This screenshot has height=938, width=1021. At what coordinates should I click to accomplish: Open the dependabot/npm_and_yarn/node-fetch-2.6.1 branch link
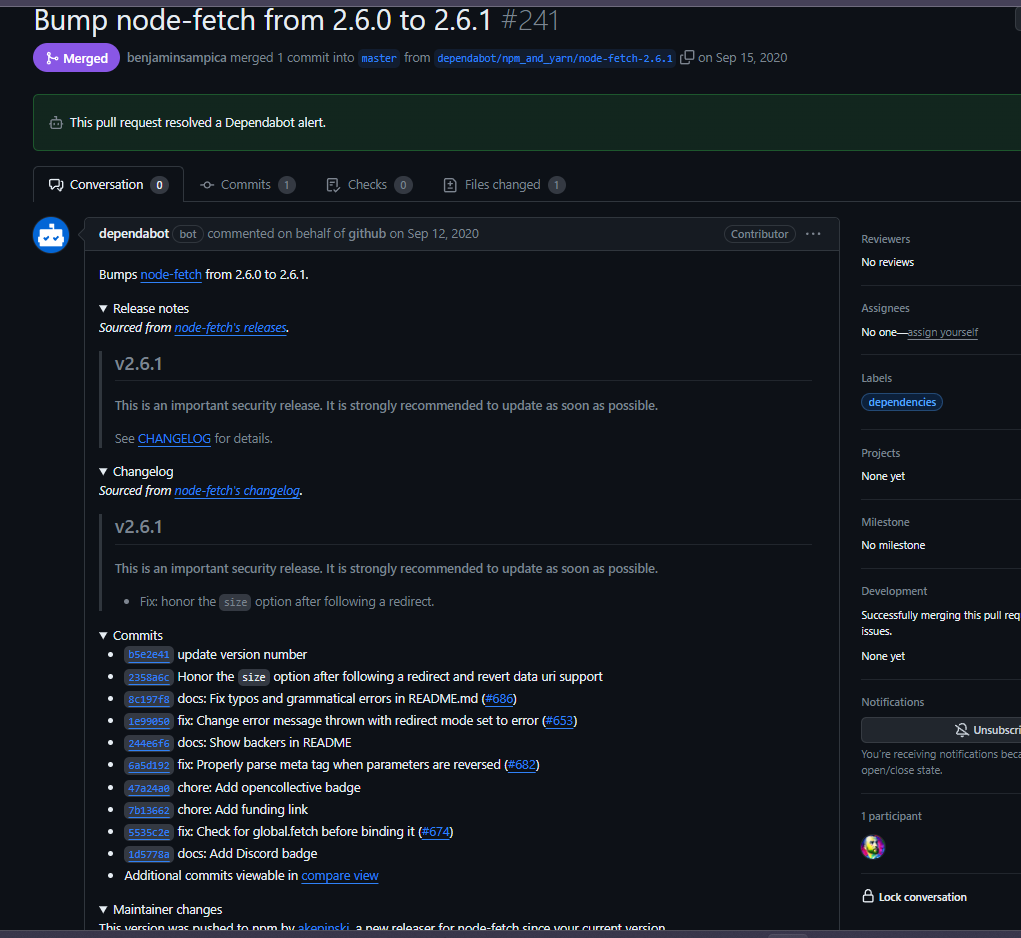pos(555,58)
